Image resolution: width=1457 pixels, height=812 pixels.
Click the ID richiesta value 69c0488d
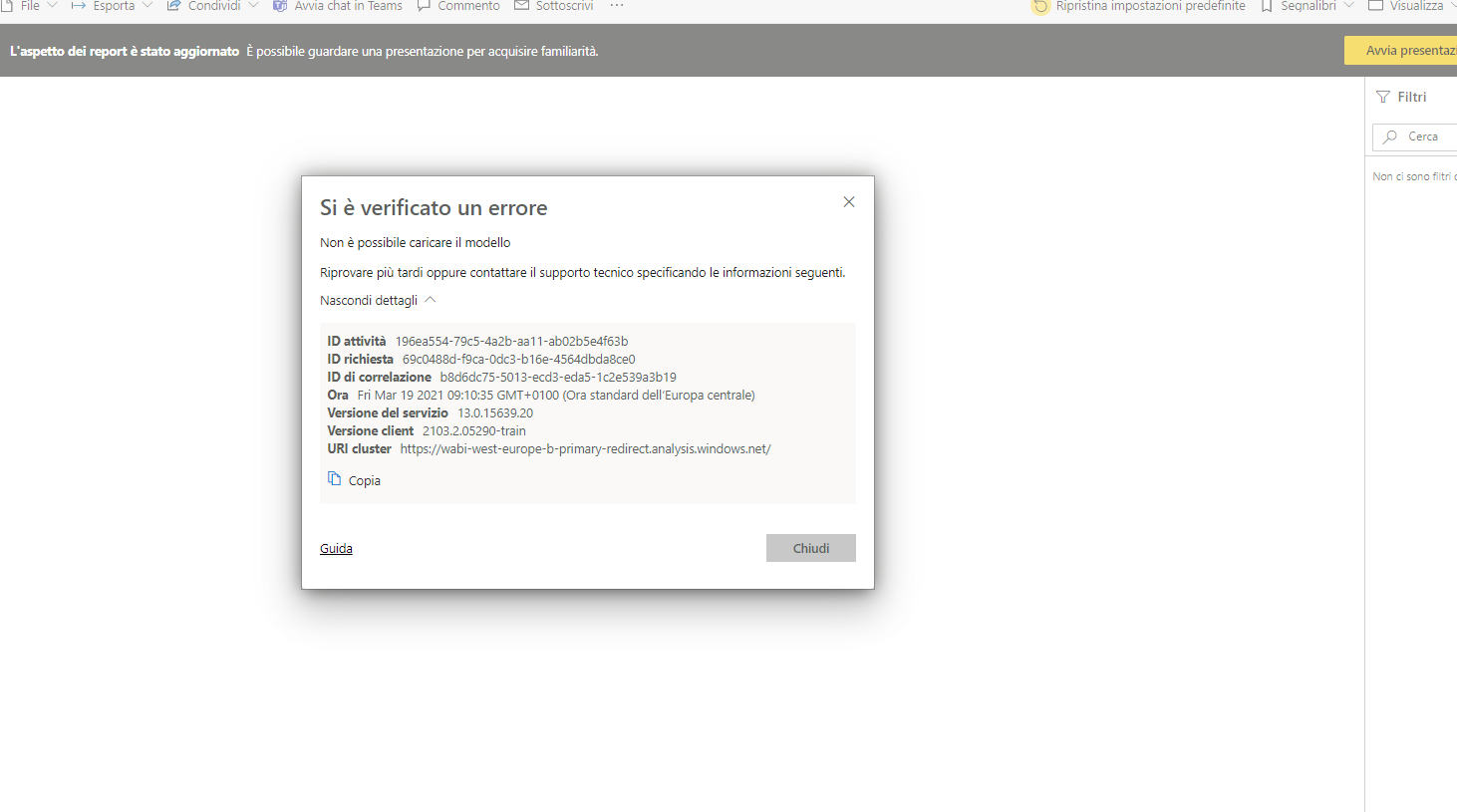pos(518,360)
